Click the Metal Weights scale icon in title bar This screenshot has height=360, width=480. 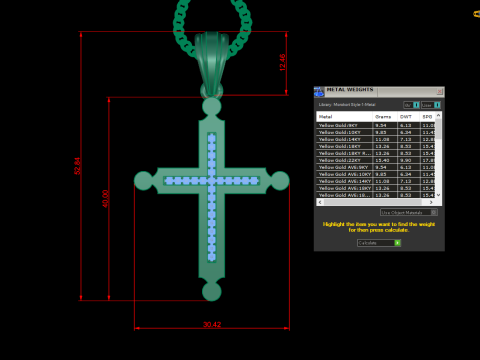319,92
